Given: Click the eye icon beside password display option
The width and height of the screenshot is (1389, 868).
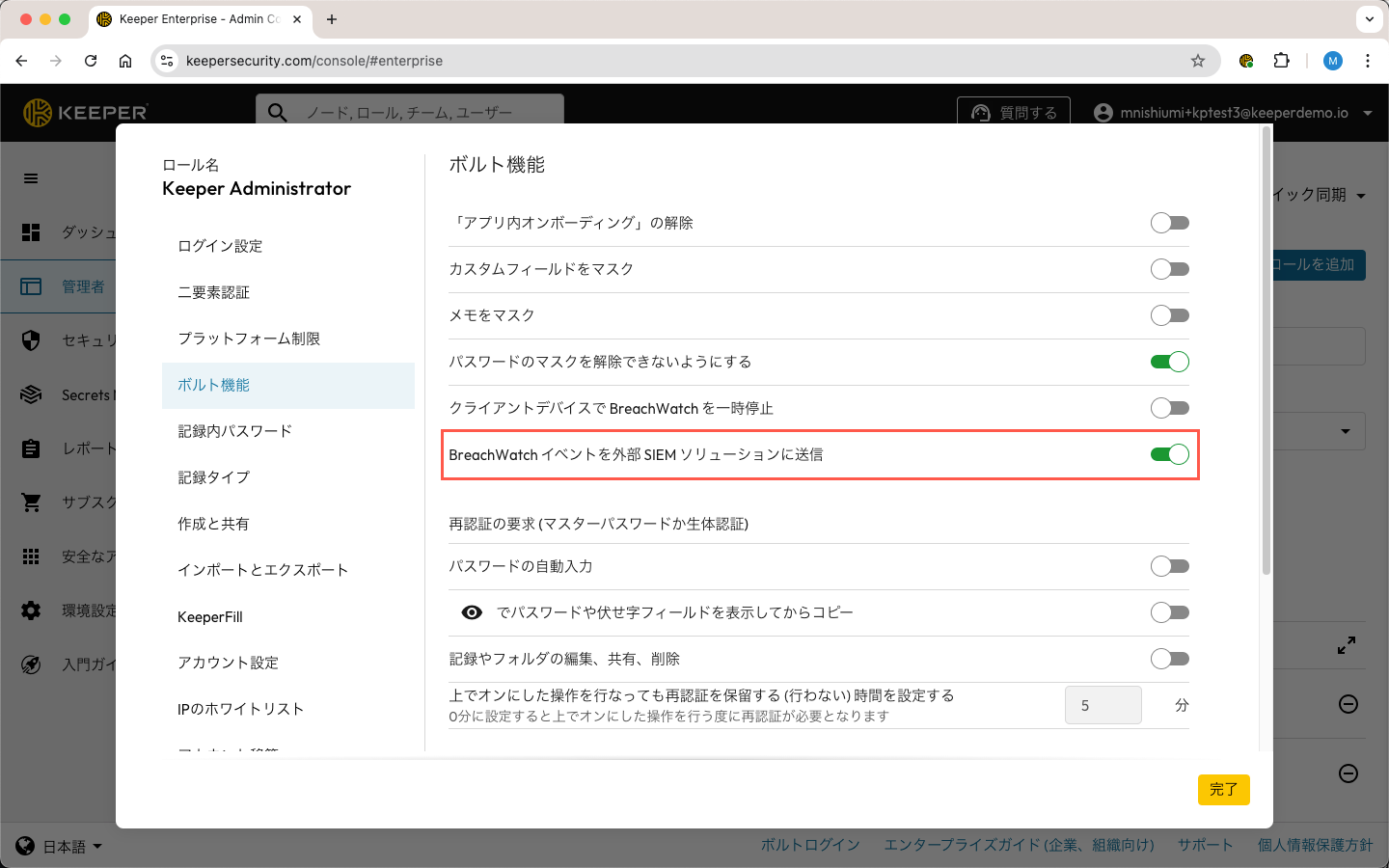Looking at the screenshot, I should click(x=472, y=612).
